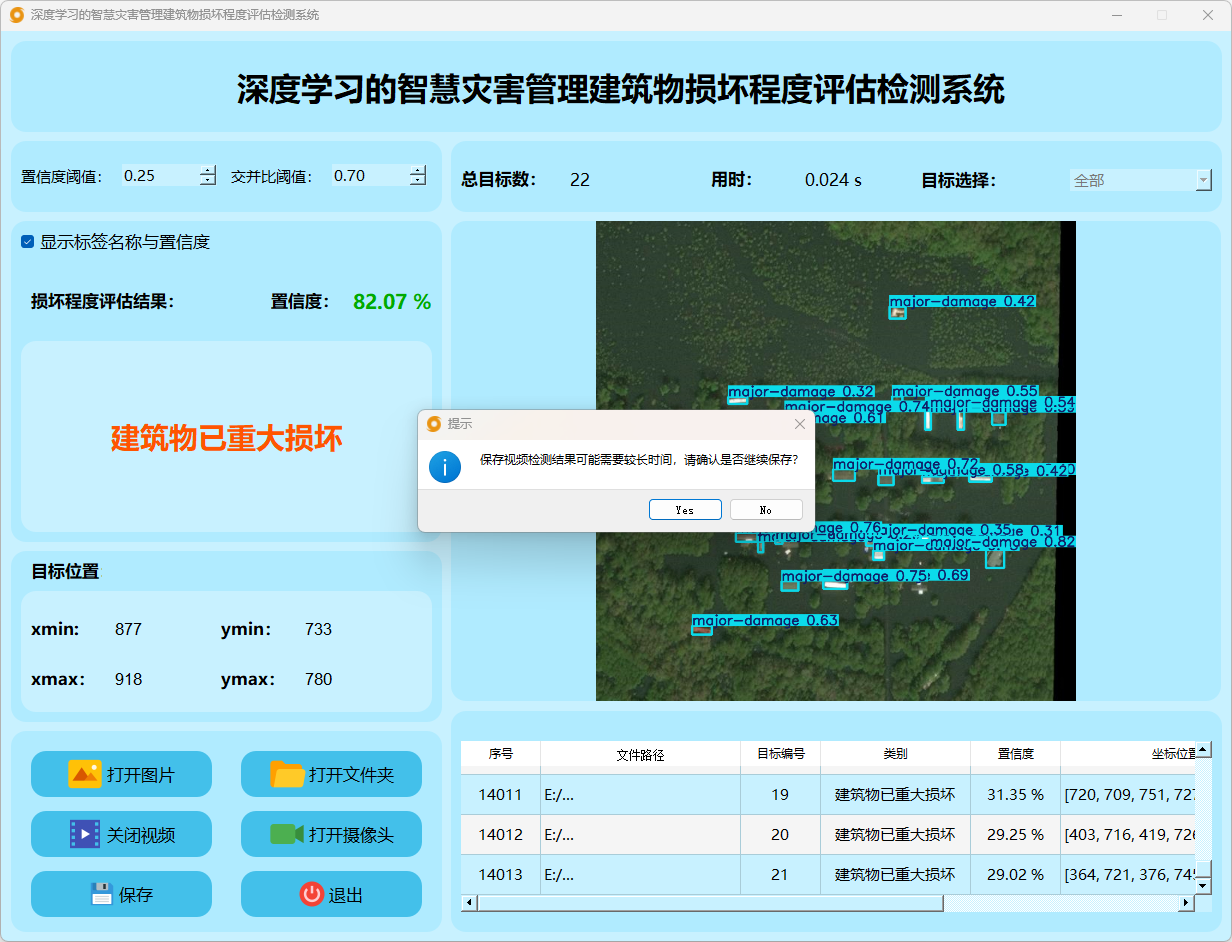Decrease the 交并比阈值 spinner value

[417, 181]
